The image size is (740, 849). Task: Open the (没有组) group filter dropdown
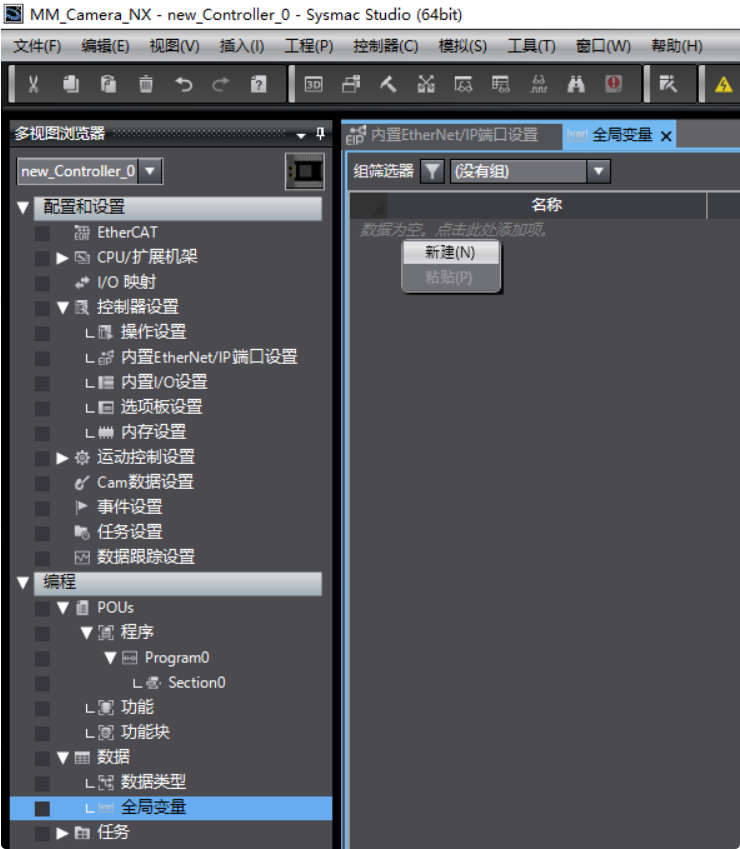pyautogui.click(x=598, y=172)
